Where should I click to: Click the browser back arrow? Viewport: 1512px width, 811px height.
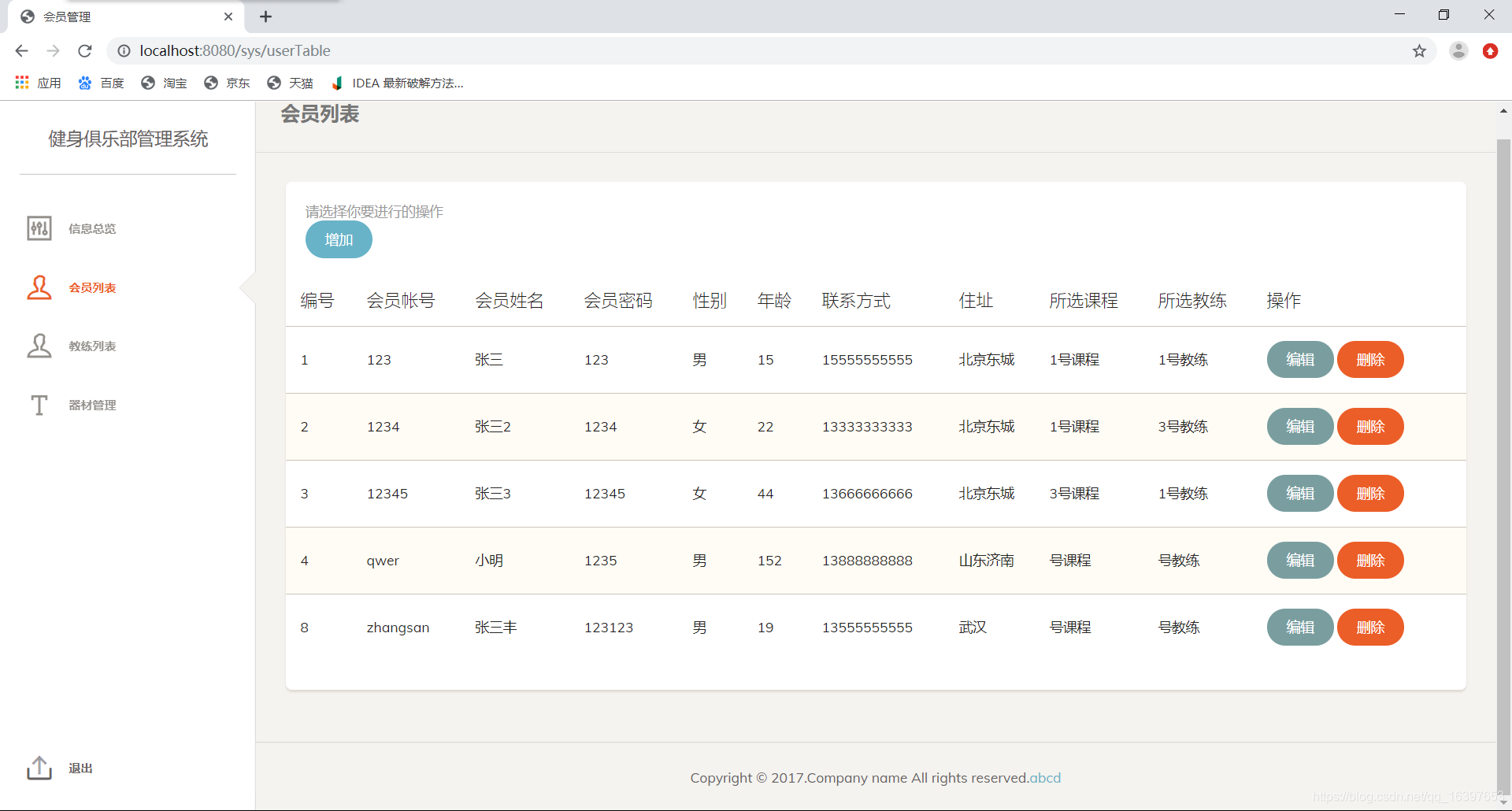[21, 51]
